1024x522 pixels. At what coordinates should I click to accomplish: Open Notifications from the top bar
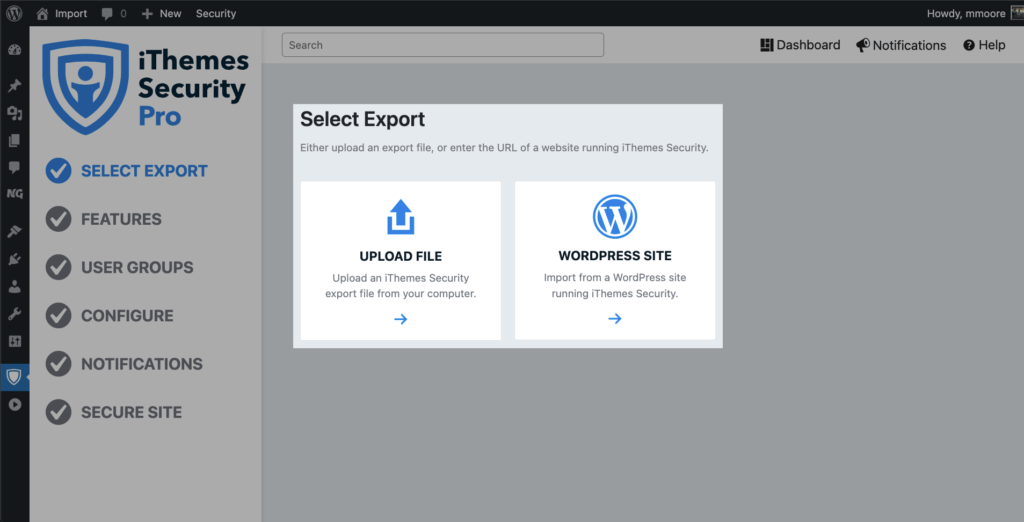click(x=901, y=45)
